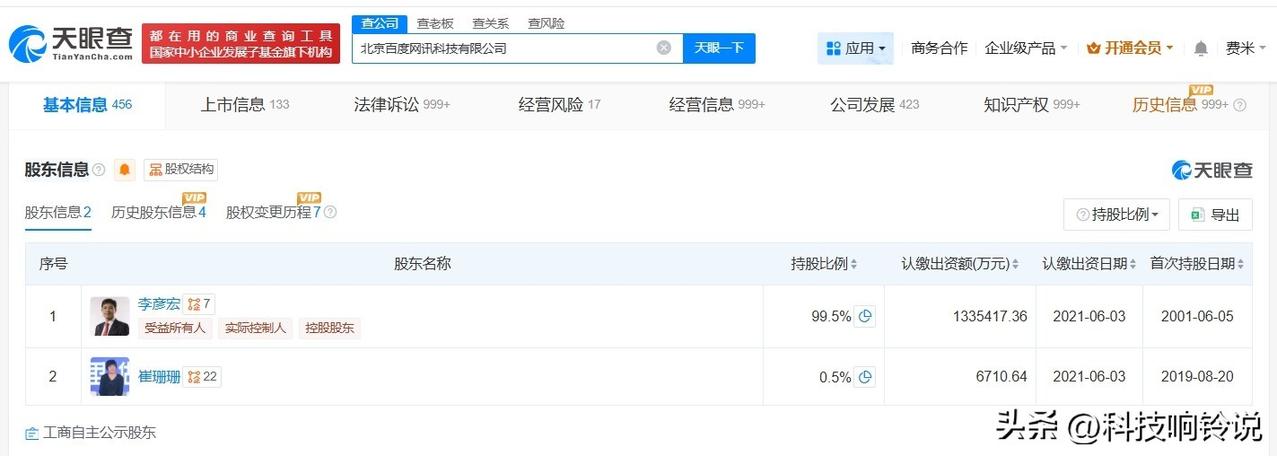
Task: Open the help icon next to 股东信息 heading
Action: click(x=99, y=170)
